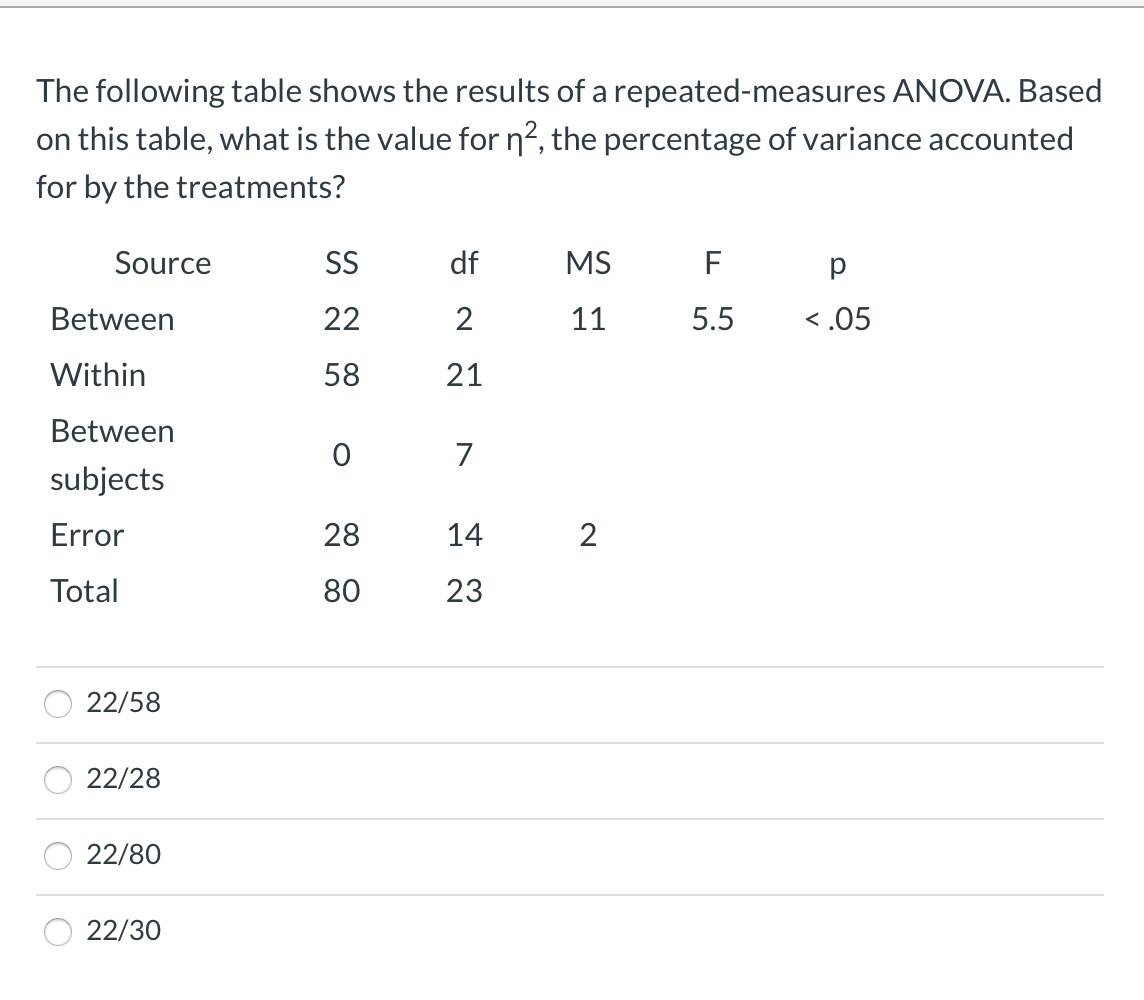Click the Total row label
Viewport: 1144px width, 1000px height.
[84, 591]
